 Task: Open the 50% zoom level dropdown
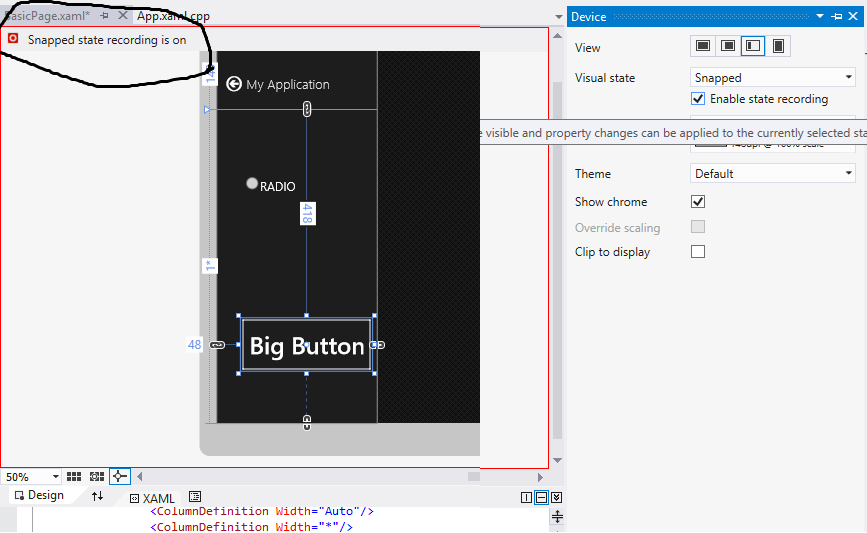tap(54, 477)
